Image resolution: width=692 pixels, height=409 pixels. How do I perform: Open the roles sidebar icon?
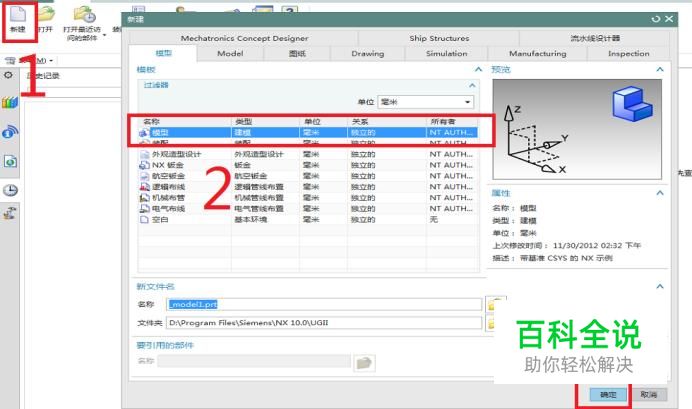tap(10, 213)
